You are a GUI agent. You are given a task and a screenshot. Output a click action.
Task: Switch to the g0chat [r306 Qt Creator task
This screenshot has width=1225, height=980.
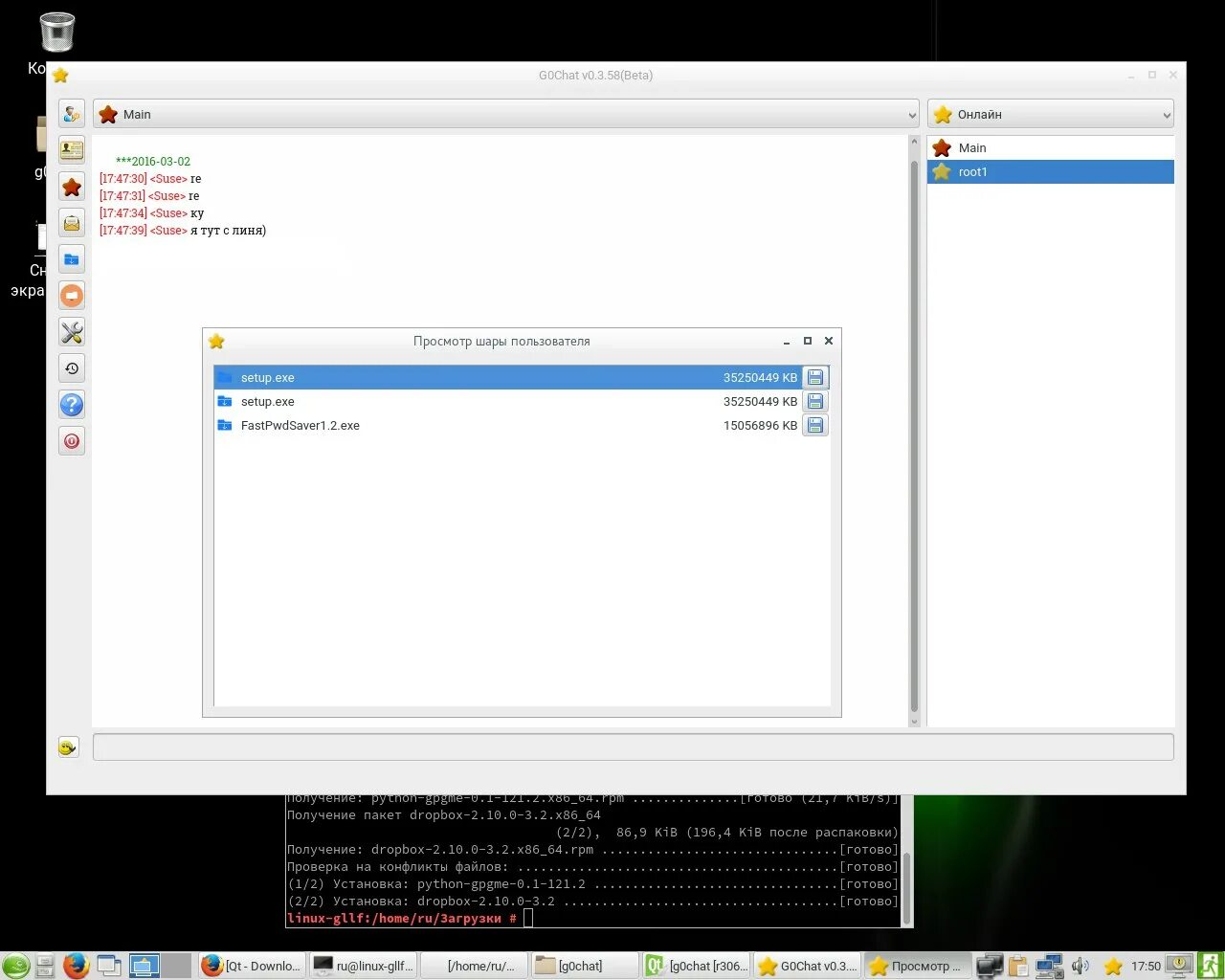(x=696, y=966)
